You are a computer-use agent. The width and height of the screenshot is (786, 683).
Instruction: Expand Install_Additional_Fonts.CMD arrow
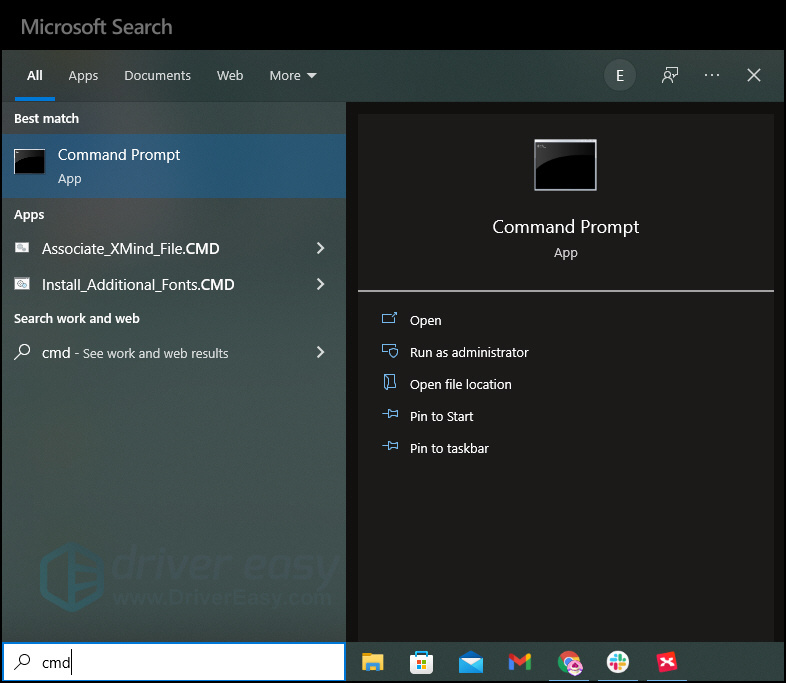tap(320, 284)
